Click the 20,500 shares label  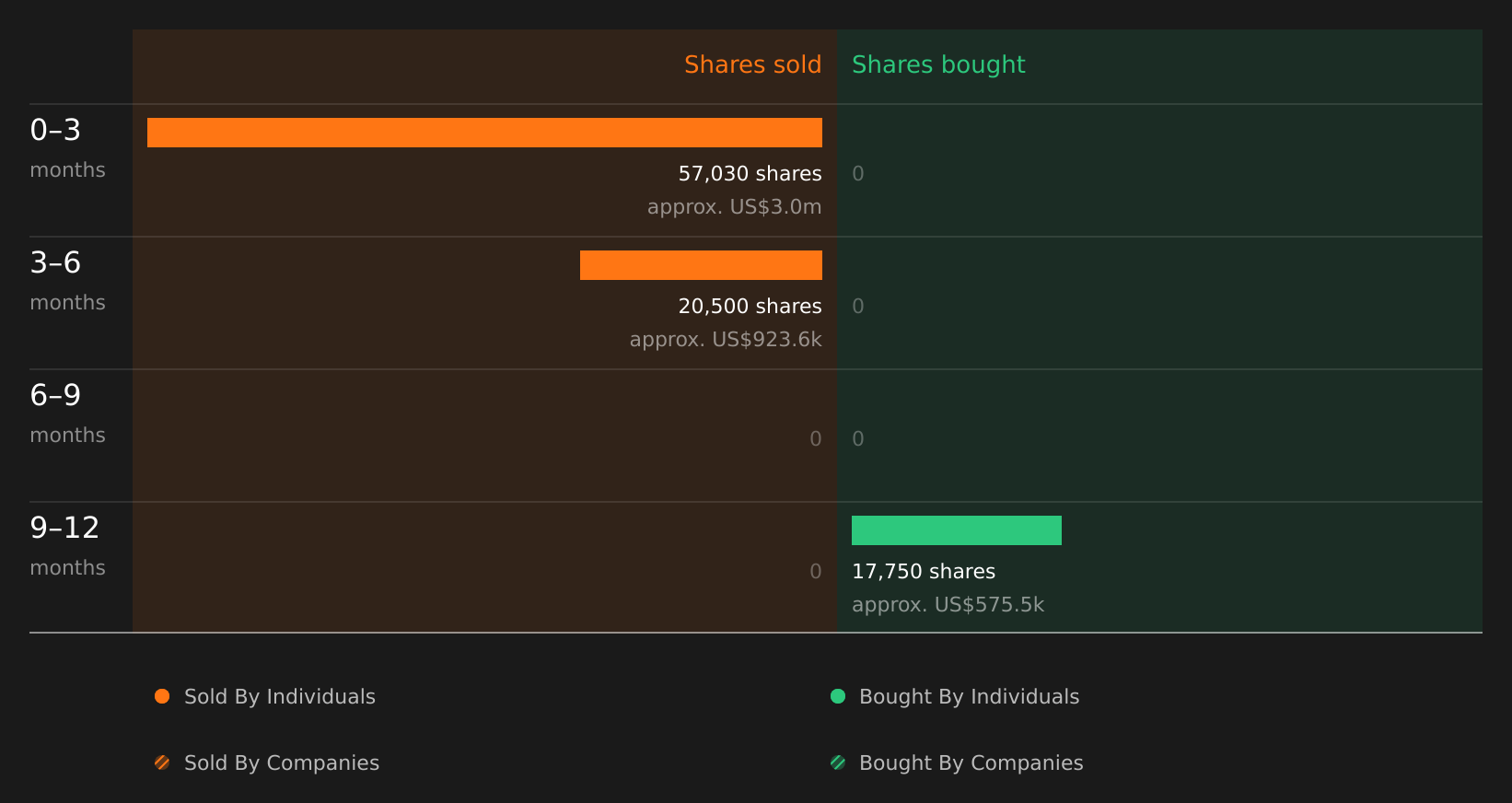coord(750,307)
